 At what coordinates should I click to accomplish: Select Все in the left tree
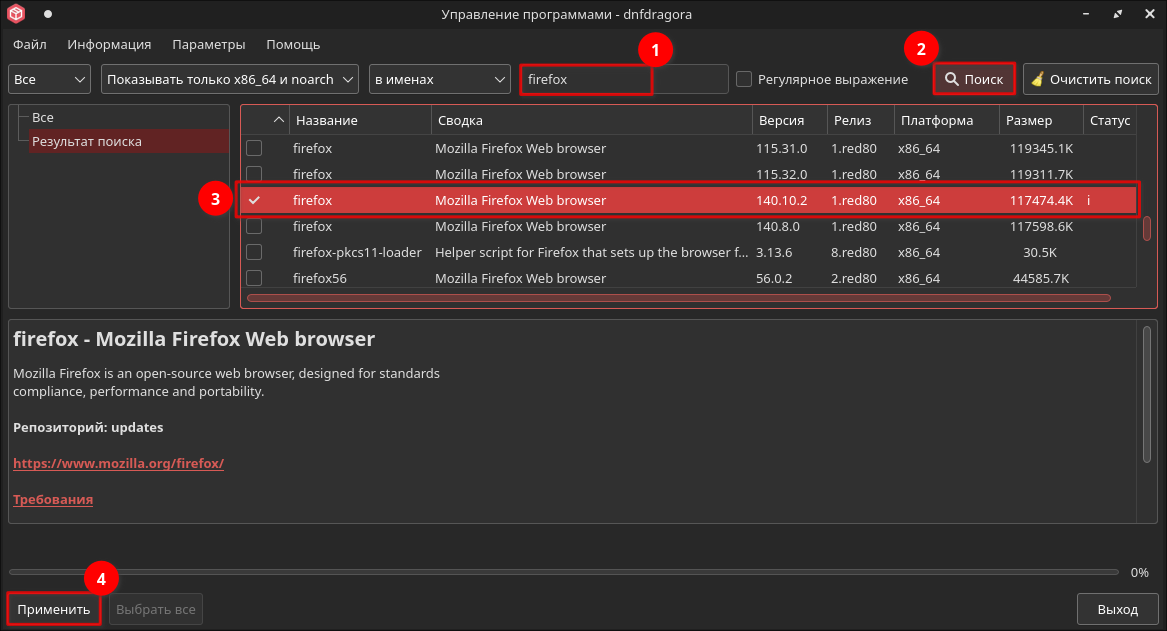click(x=42, y=118)
